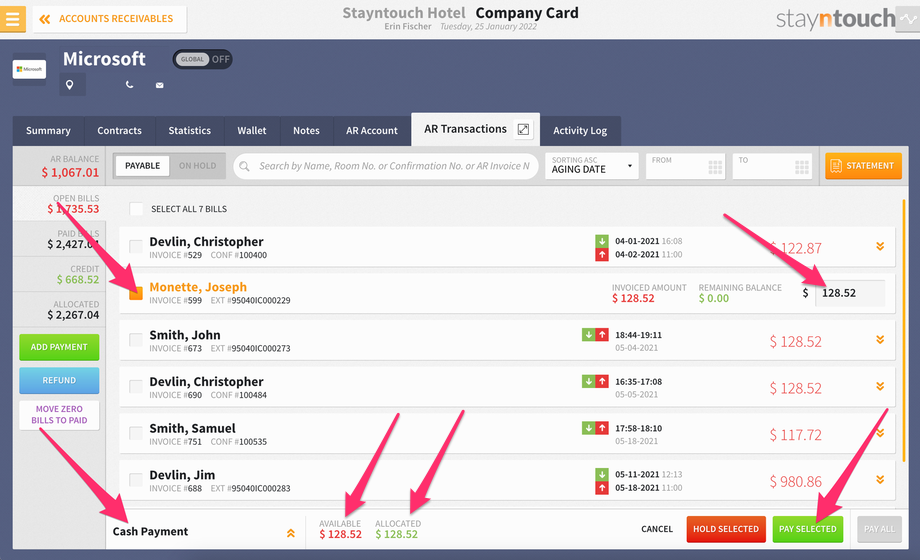This screenshot has width=920, height=560.
Task: Click the Pay Selected button
Action: coord(807,529)
